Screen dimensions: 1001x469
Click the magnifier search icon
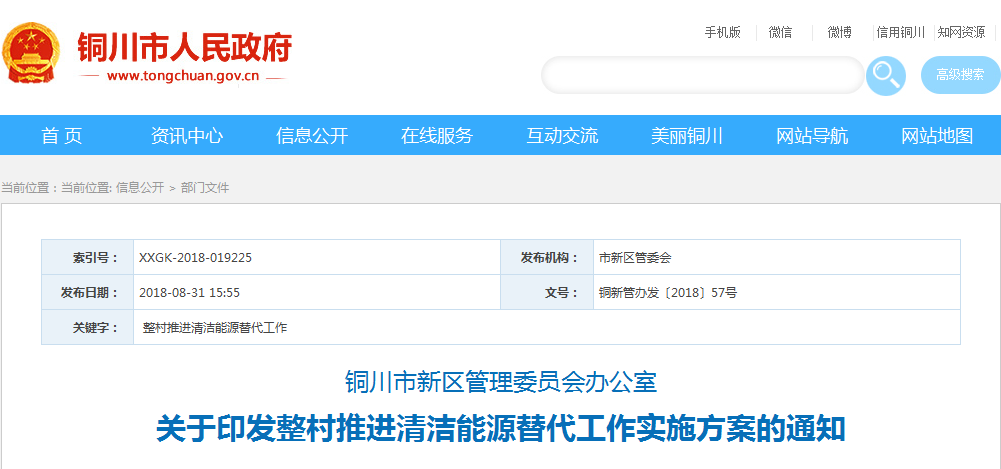[885, 75]
